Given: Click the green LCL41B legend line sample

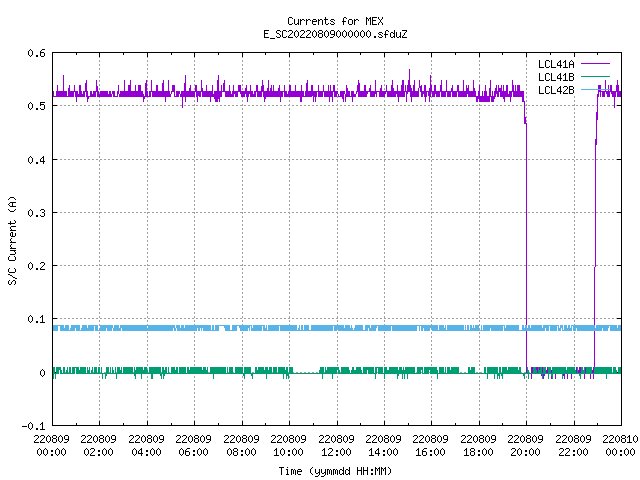Looking at the screenshot, I should [595, 76].
